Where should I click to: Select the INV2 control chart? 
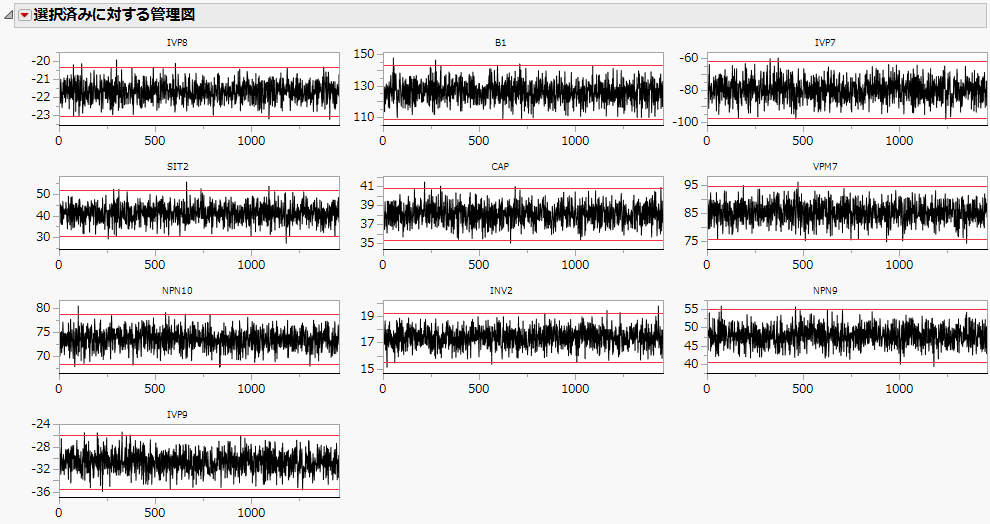523,336
